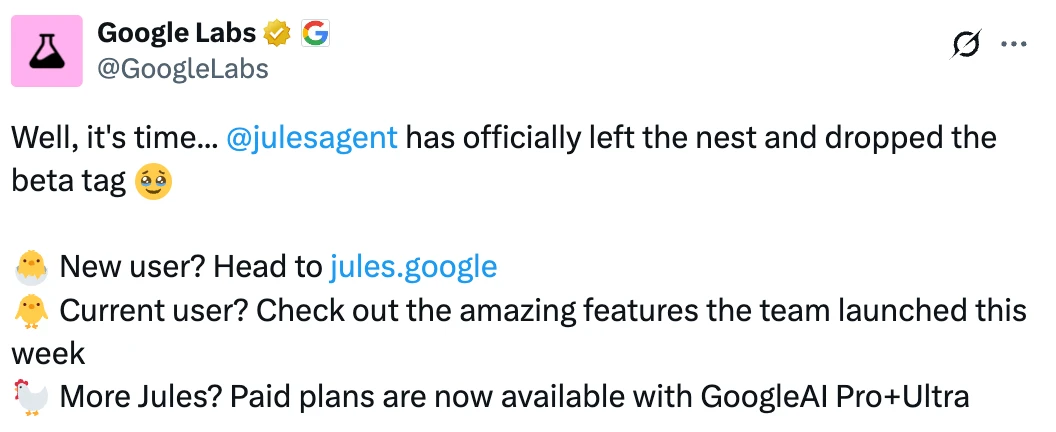Click the rooster emoji

coord(31,396)
